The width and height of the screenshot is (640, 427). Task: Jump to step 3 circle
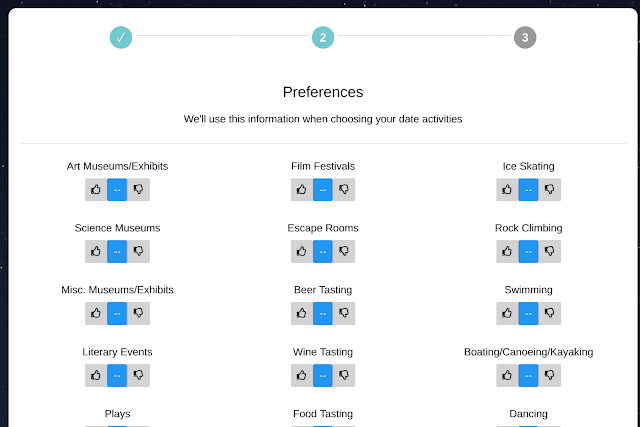[x=525, y=38]
